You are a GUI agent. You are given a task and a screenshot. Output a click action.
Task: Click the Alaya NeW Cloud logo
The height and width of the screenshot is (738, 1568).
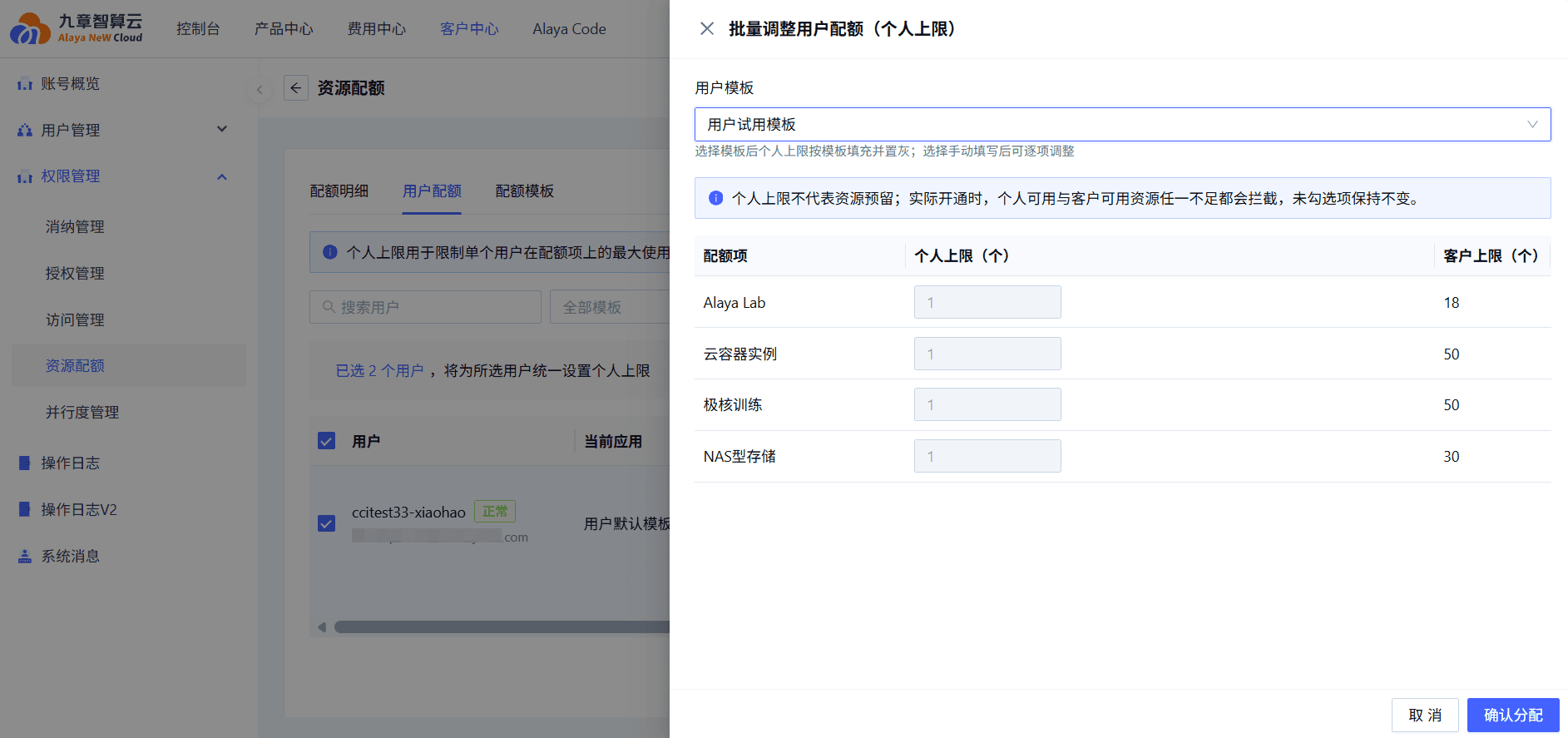click(x=76, y=28)
